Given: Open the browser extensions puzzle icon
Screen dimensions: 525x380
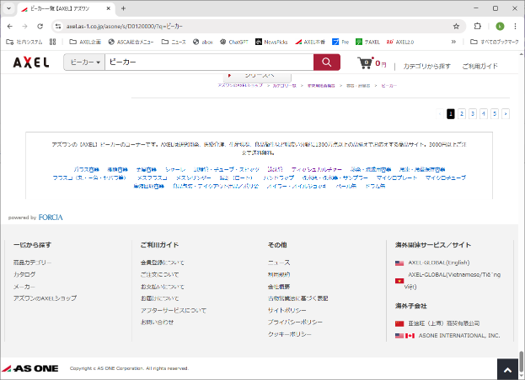Looking at the screenshot, I should [x=478, y=26].
